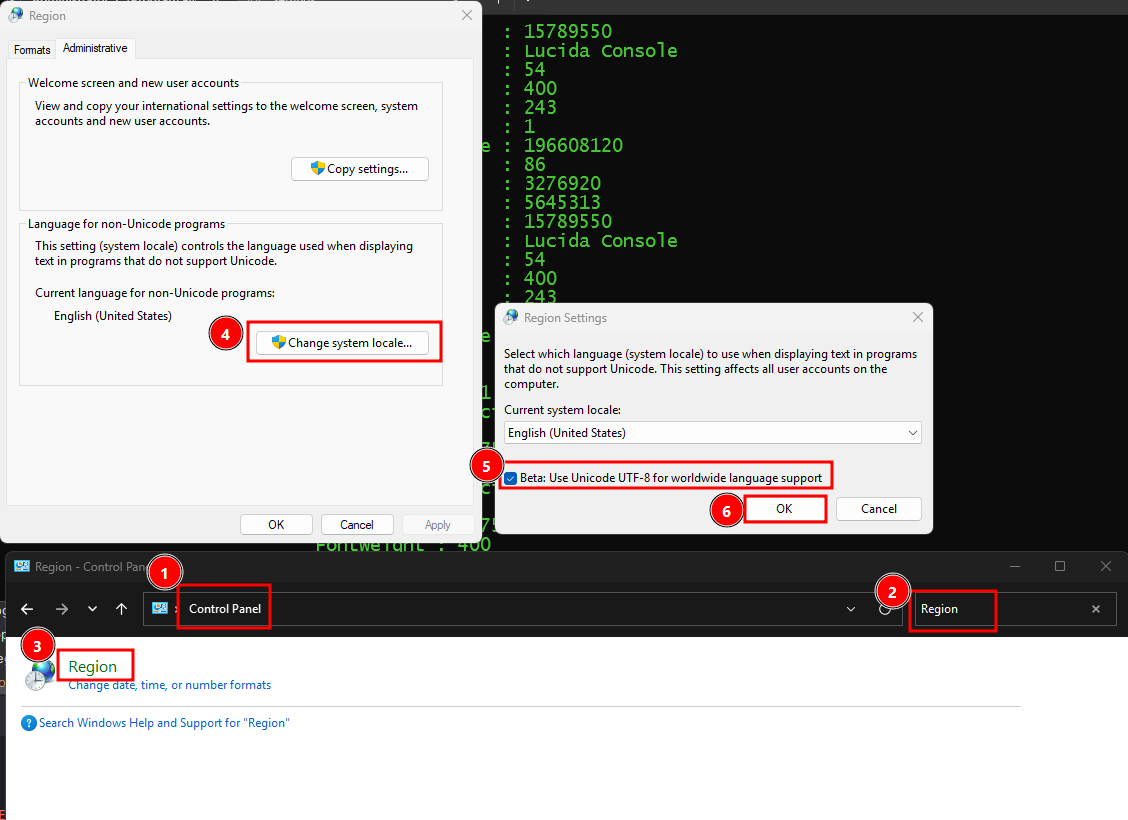Viewport: 1128px width, 820px height.
Task: Open the Current system locale dropdown
Action: 712,433
